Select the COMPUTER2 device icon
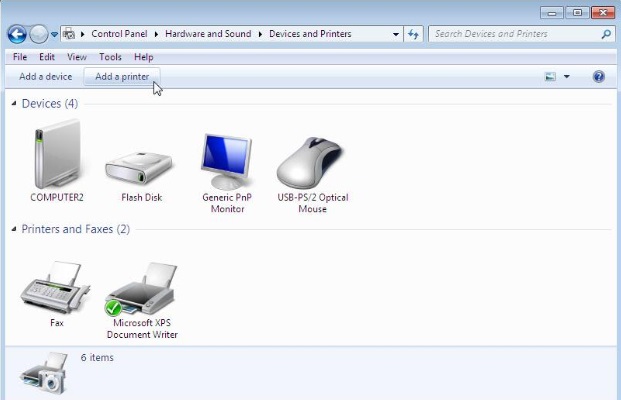The width and height of the screenshot is (621, 400). (56, 153)
